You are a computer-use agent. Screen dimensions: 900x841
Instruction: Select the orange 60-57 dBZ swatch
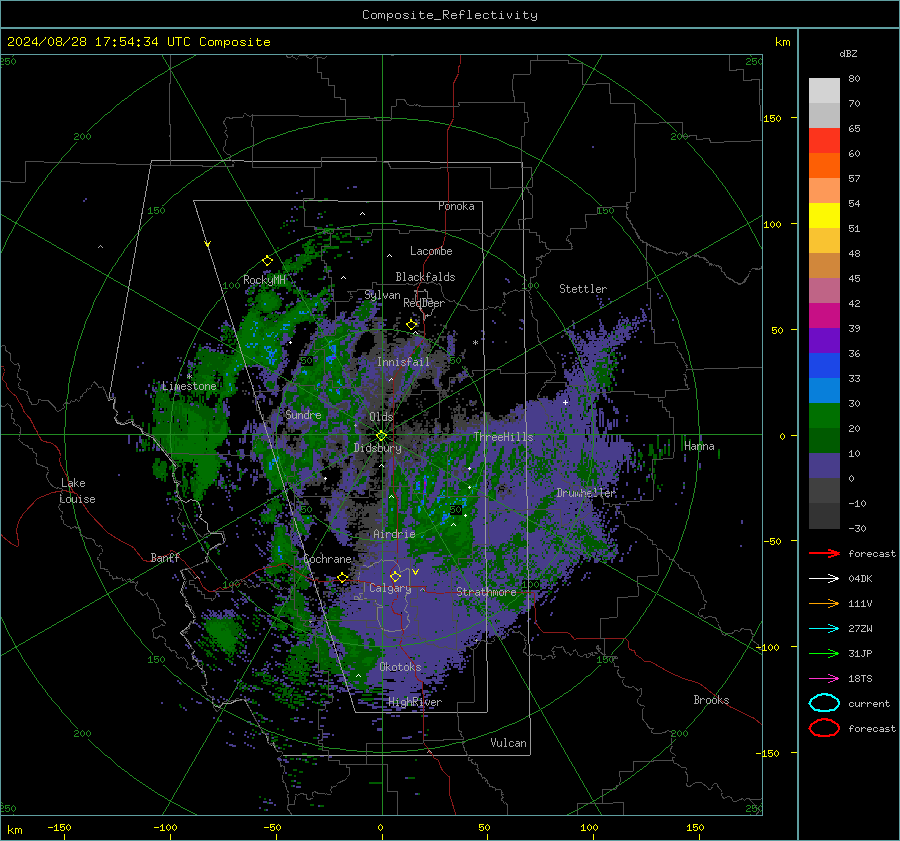pos(824,166)
